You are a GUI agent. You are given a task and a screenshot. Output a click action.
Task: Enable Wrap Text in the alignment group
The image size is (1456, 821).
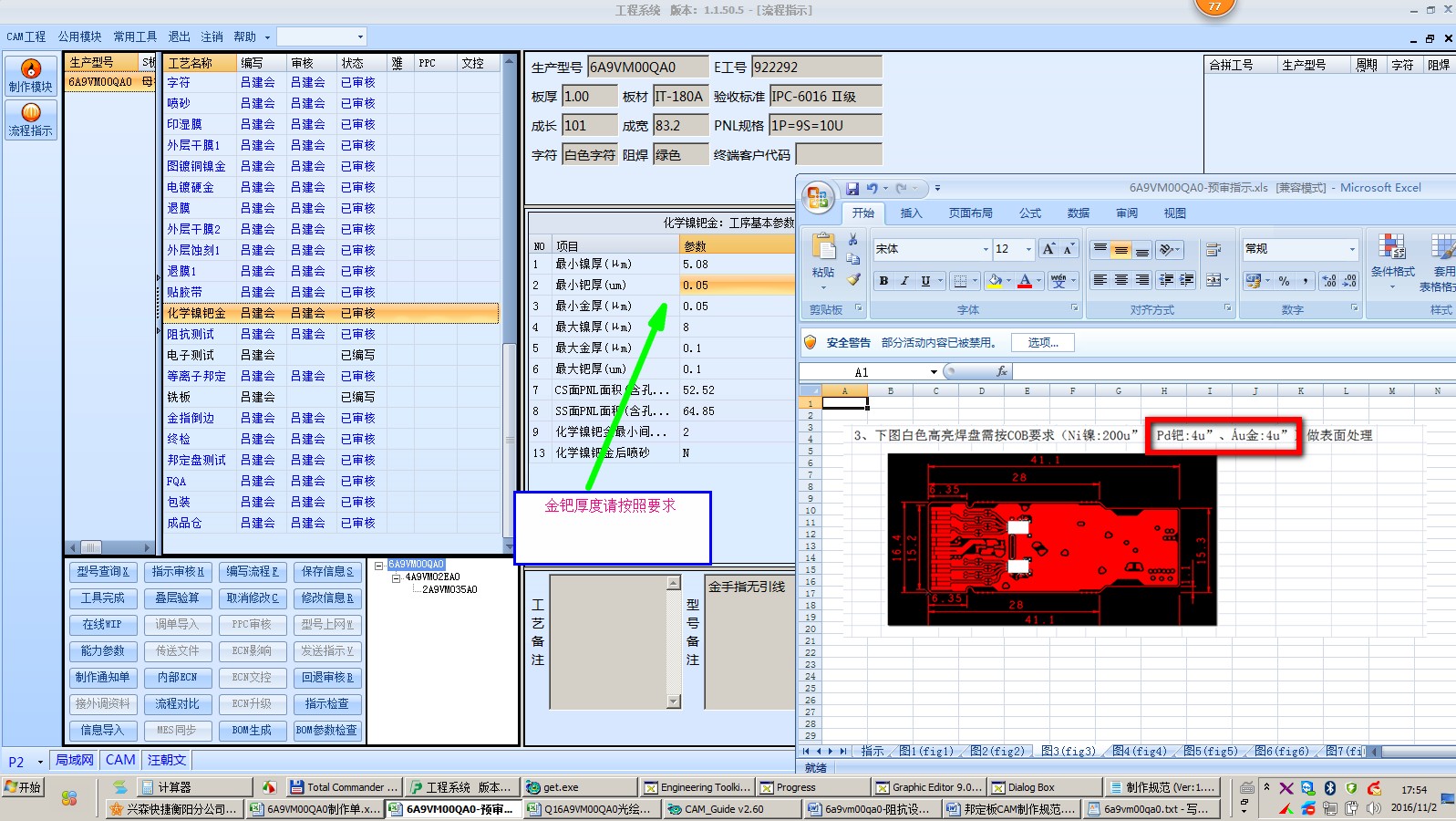click(x=1213, y=249)
